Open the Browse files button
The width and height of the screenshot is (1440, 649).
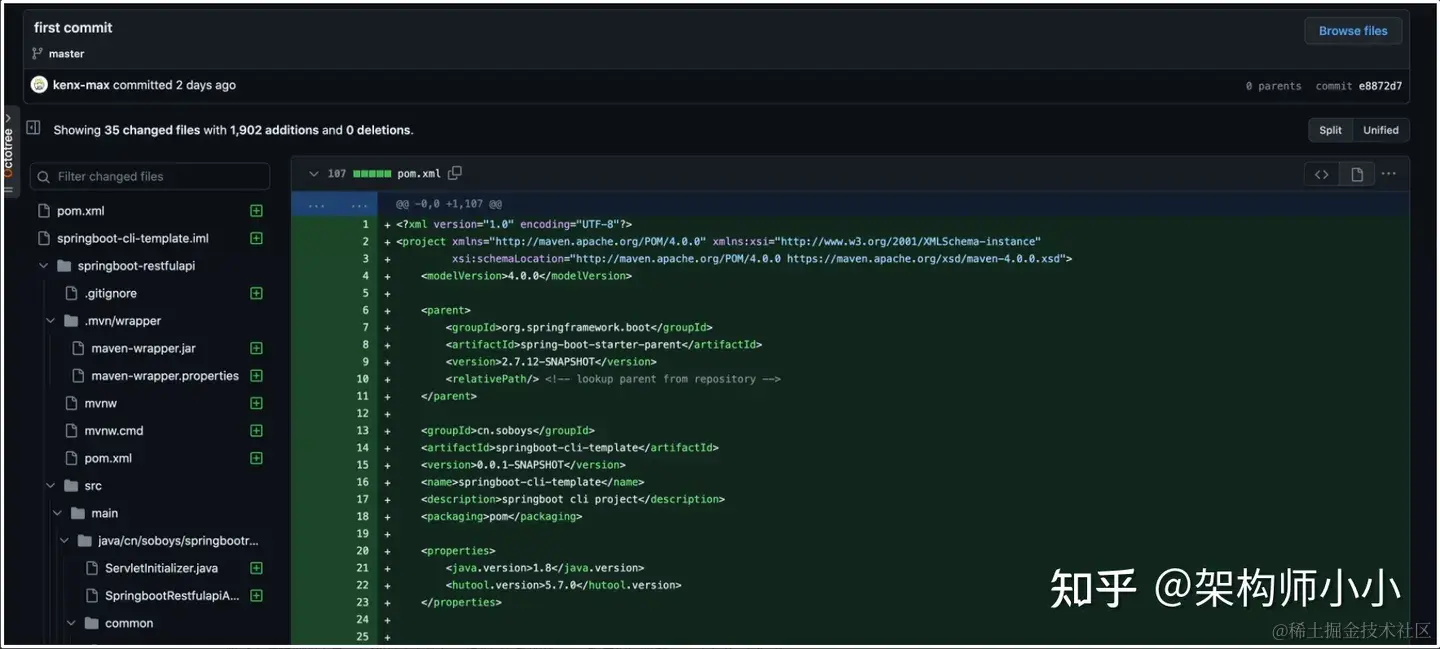point(1353,31)
